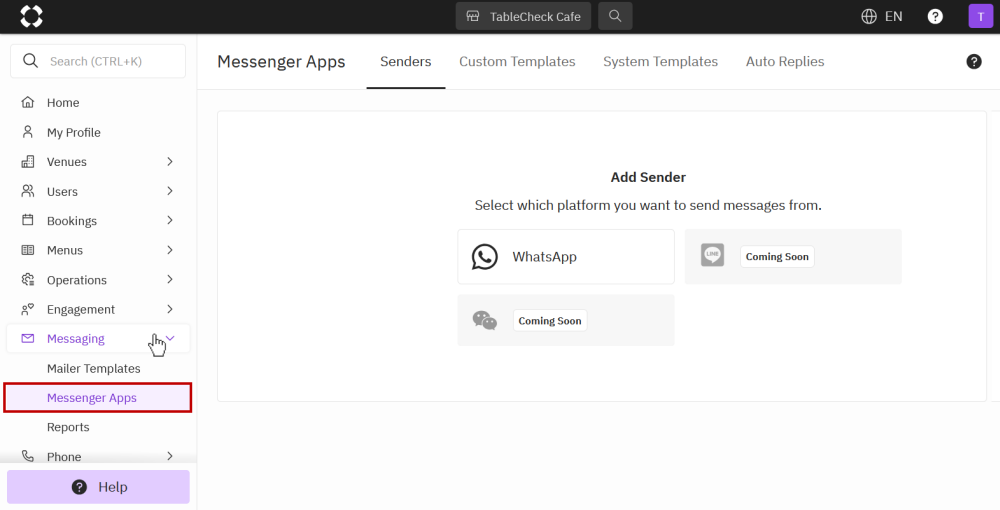This screenshot has width=1000, height=510.
Task: Click the TableCheck logo icon
Action: pyautogui.click(x=31, y=17)
